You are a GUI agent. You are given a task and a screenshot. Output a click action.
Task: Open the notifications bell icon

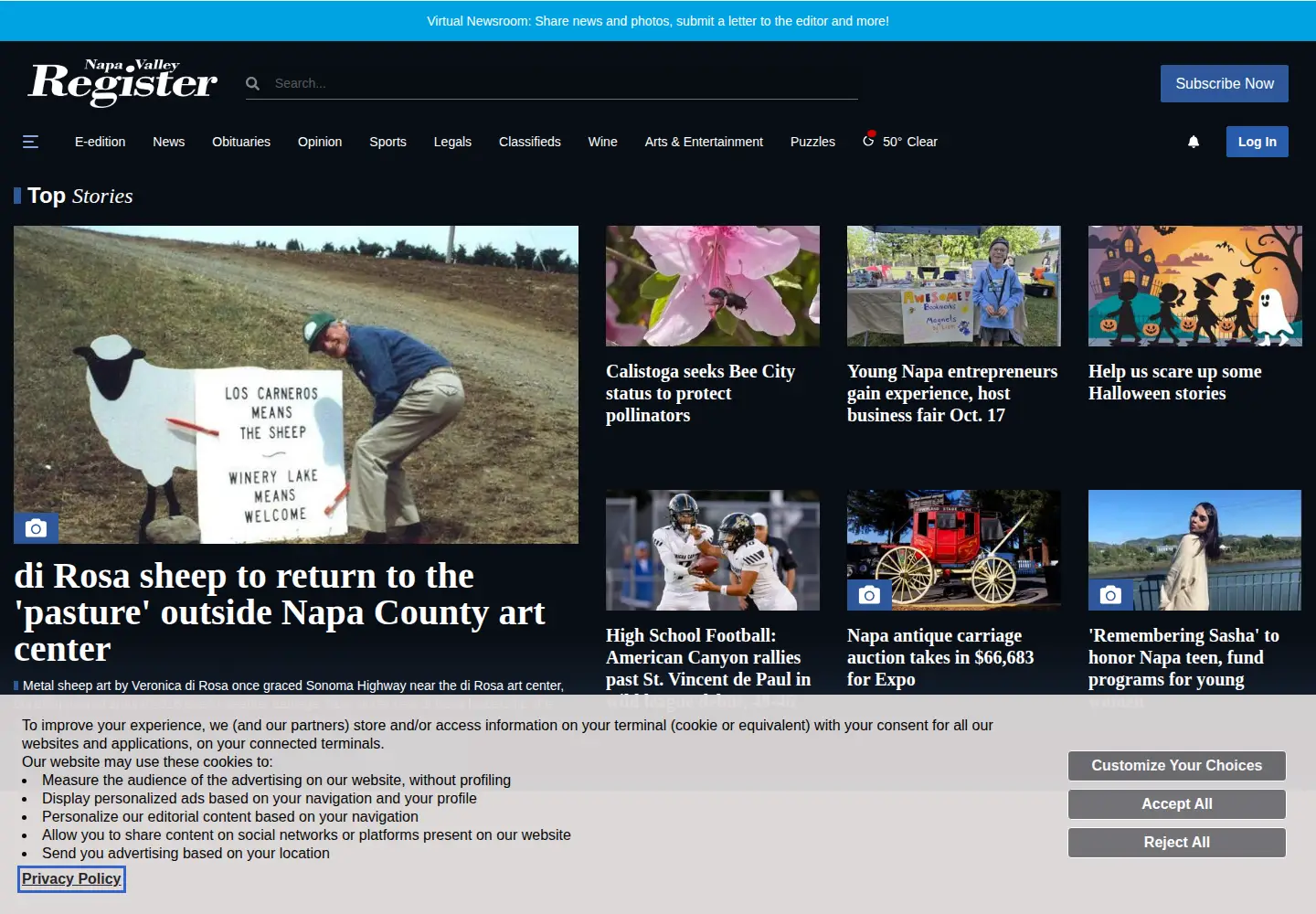coord(1194,142)
